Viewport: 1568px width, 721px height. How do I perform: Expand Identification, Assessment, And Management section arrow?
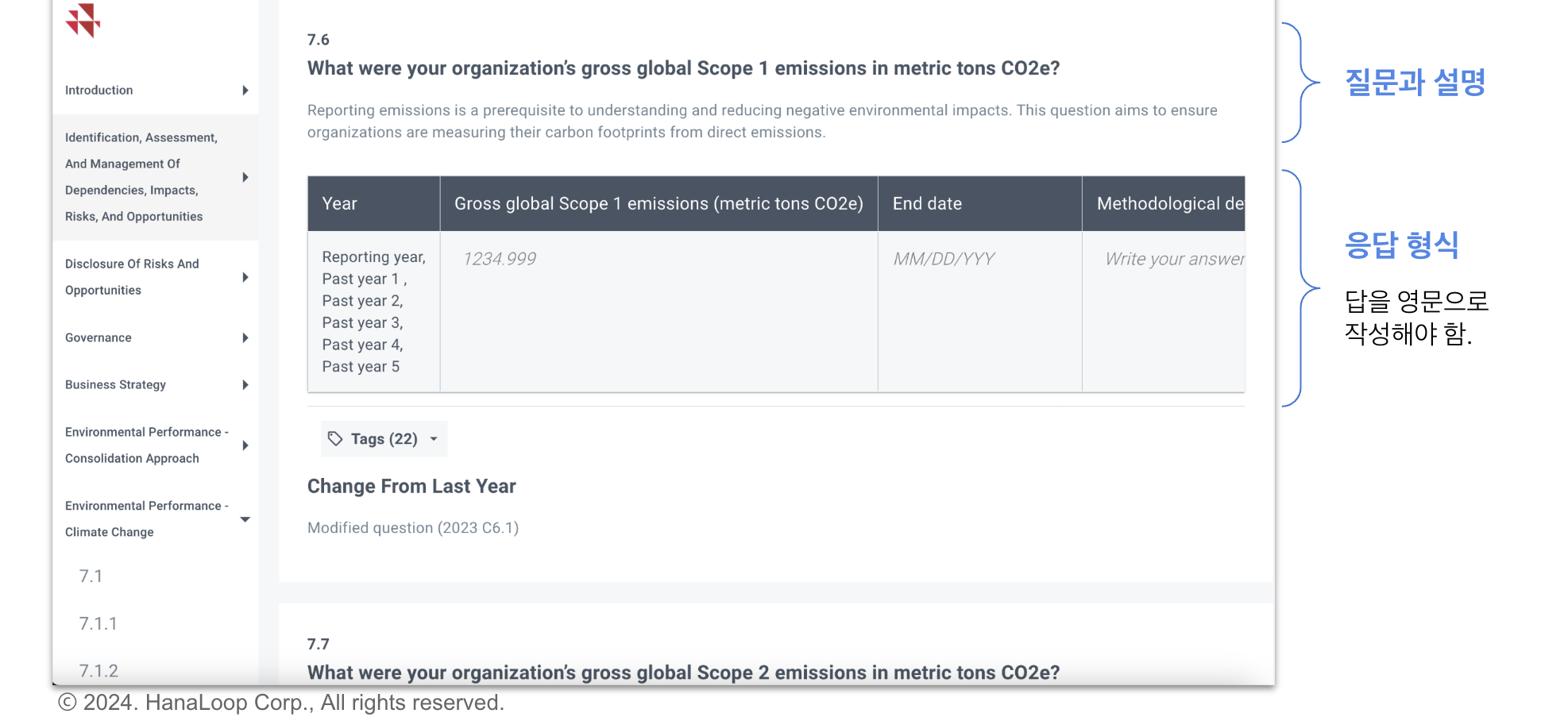(x=245, y=177)
